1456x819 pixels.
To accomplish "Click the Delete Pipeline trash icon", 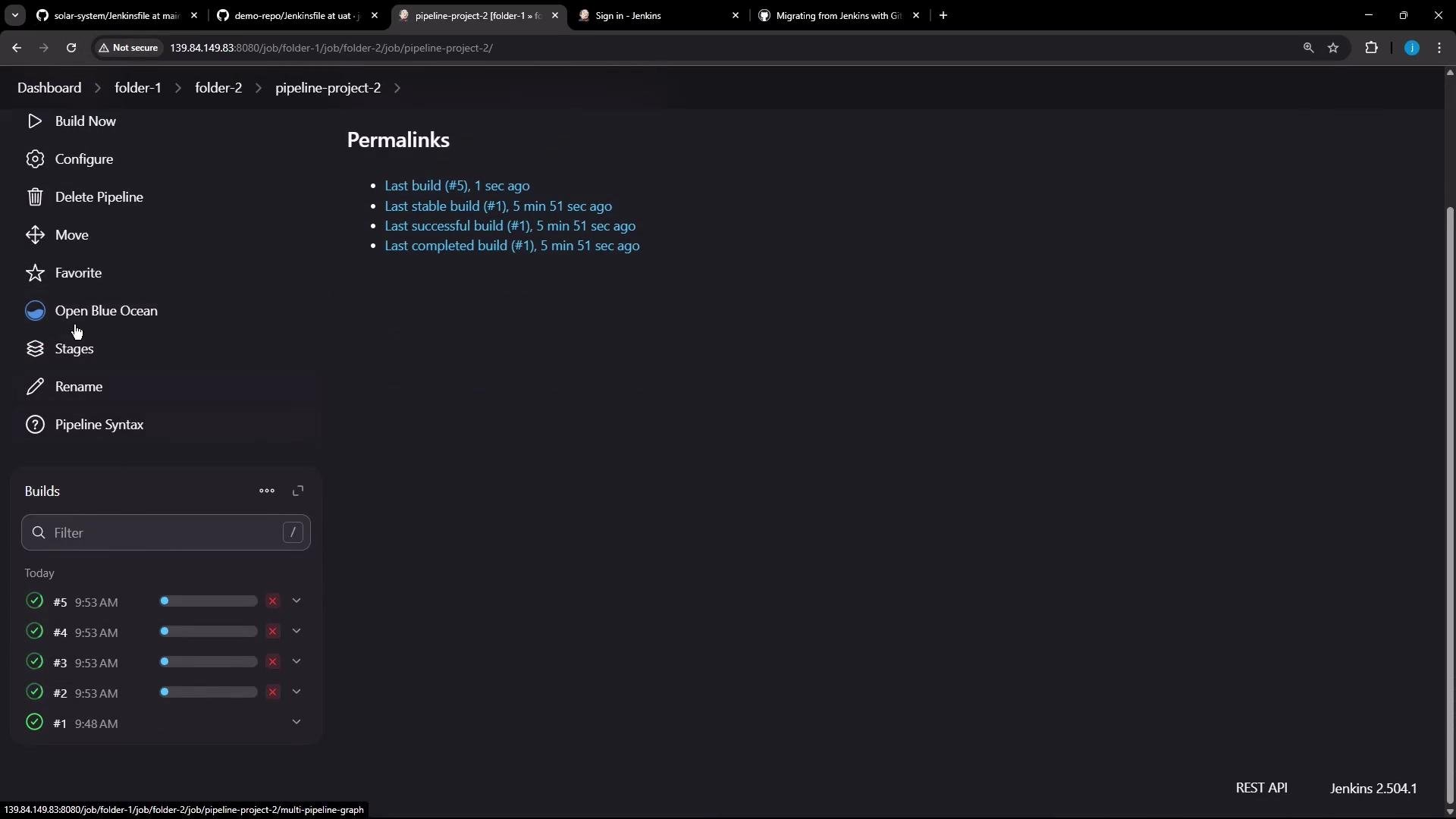I will coord(35,197).
